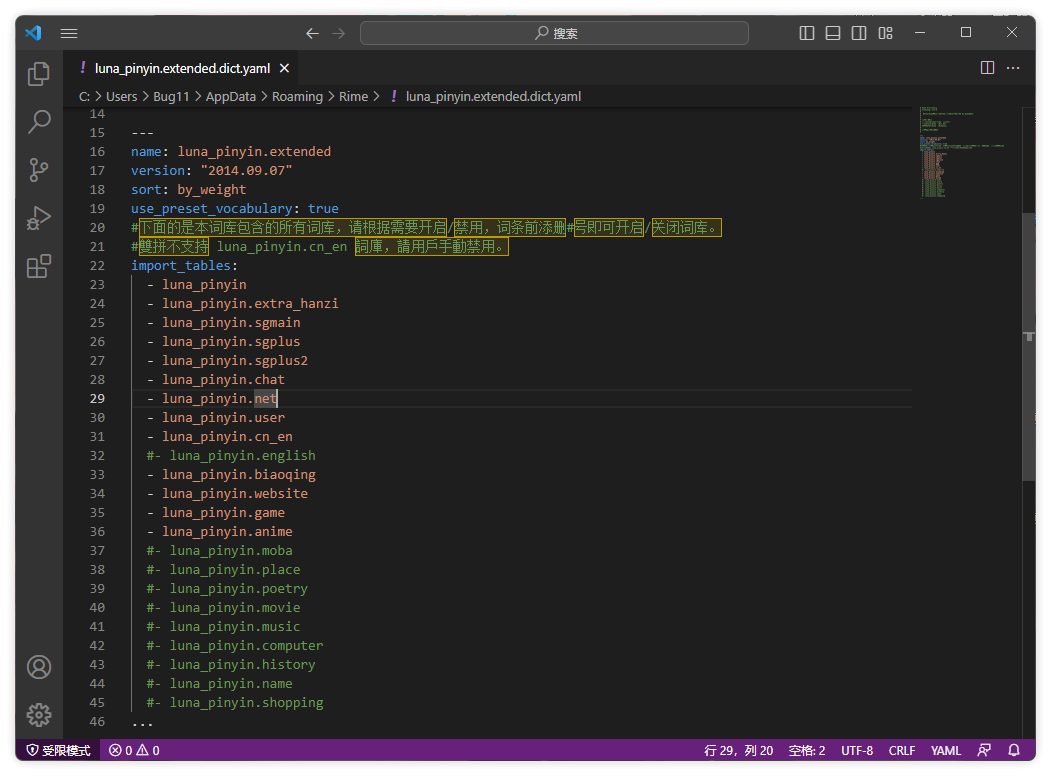Open the Manage gear icon
The height and width of the screenshot is (776, 1051).
click(39, 714)
